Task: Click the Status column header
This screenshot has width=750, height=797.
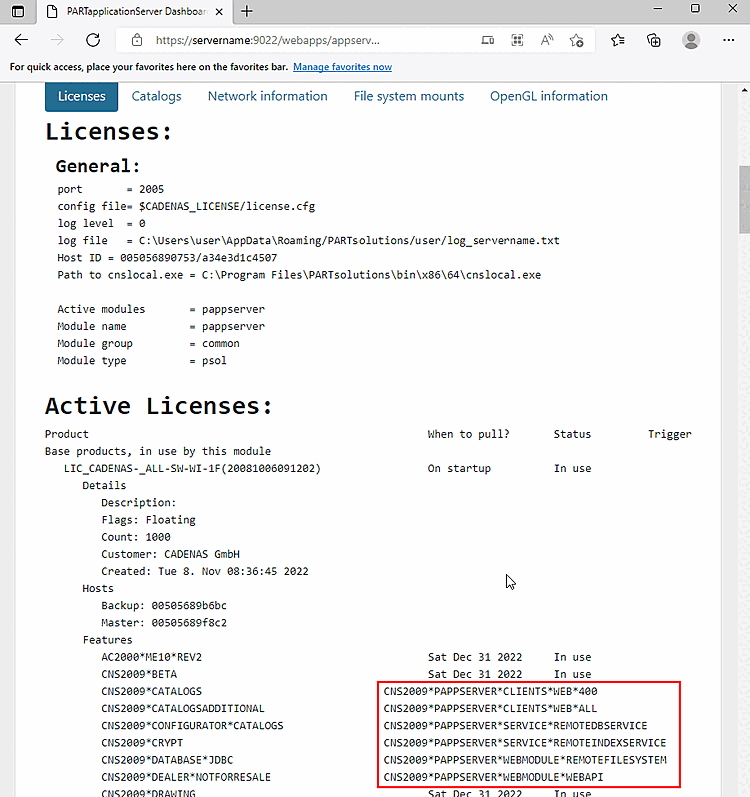Action: pos(572,434)
